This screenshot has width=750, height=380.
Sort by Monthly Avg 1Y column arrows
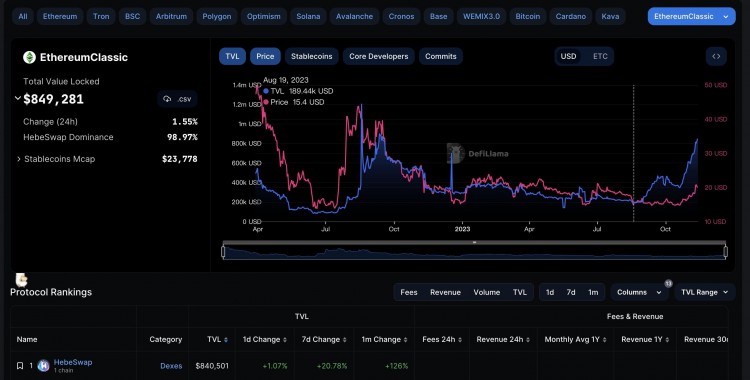[605, 340]
